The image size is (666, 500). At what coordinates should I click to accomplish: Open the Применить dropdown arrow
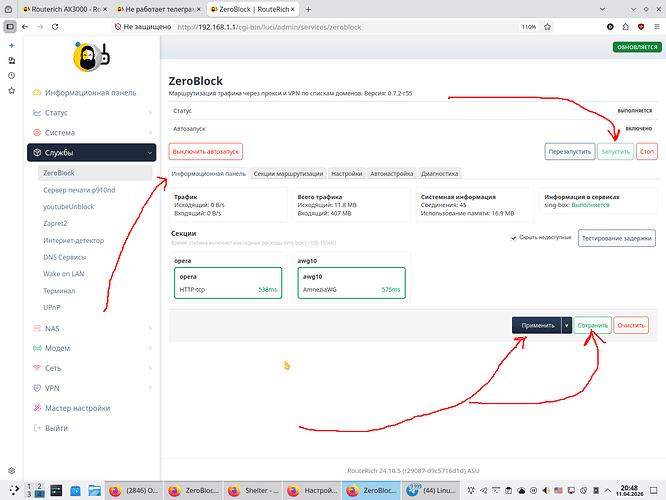coord(567,325)
